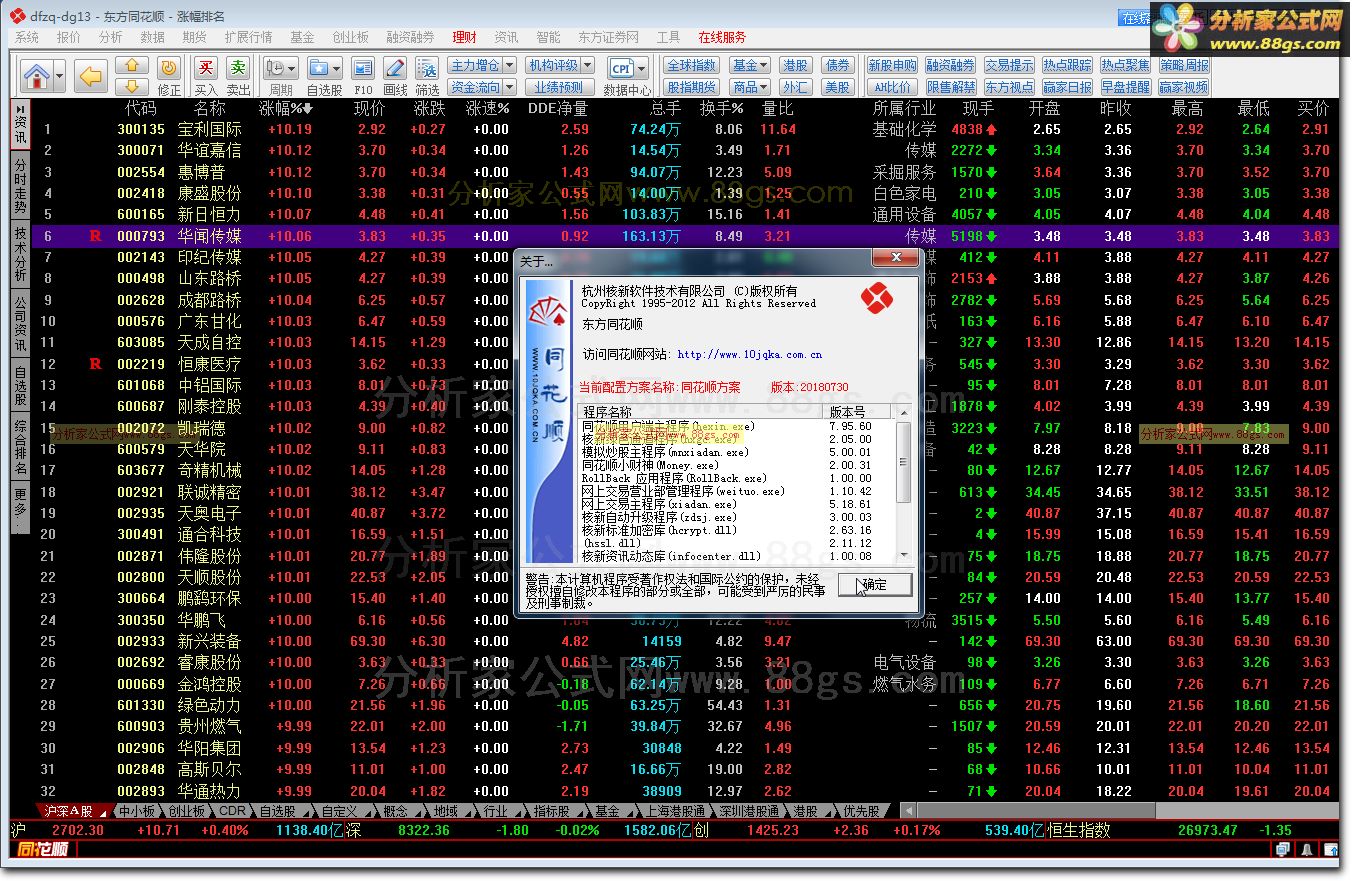
Task: Sort by the 换手% column header
Action: pos(721,108)
